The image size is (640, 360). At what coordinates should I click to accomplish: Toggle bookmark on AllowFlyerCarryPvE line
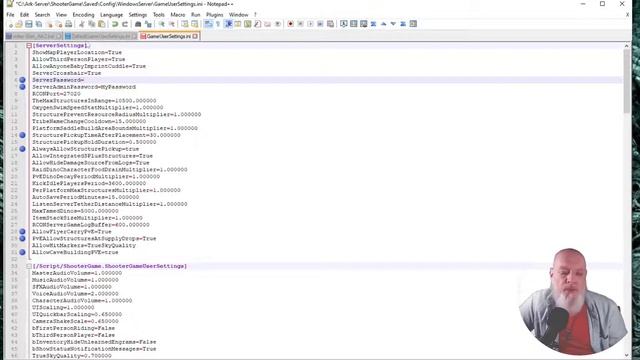[22, 231]
